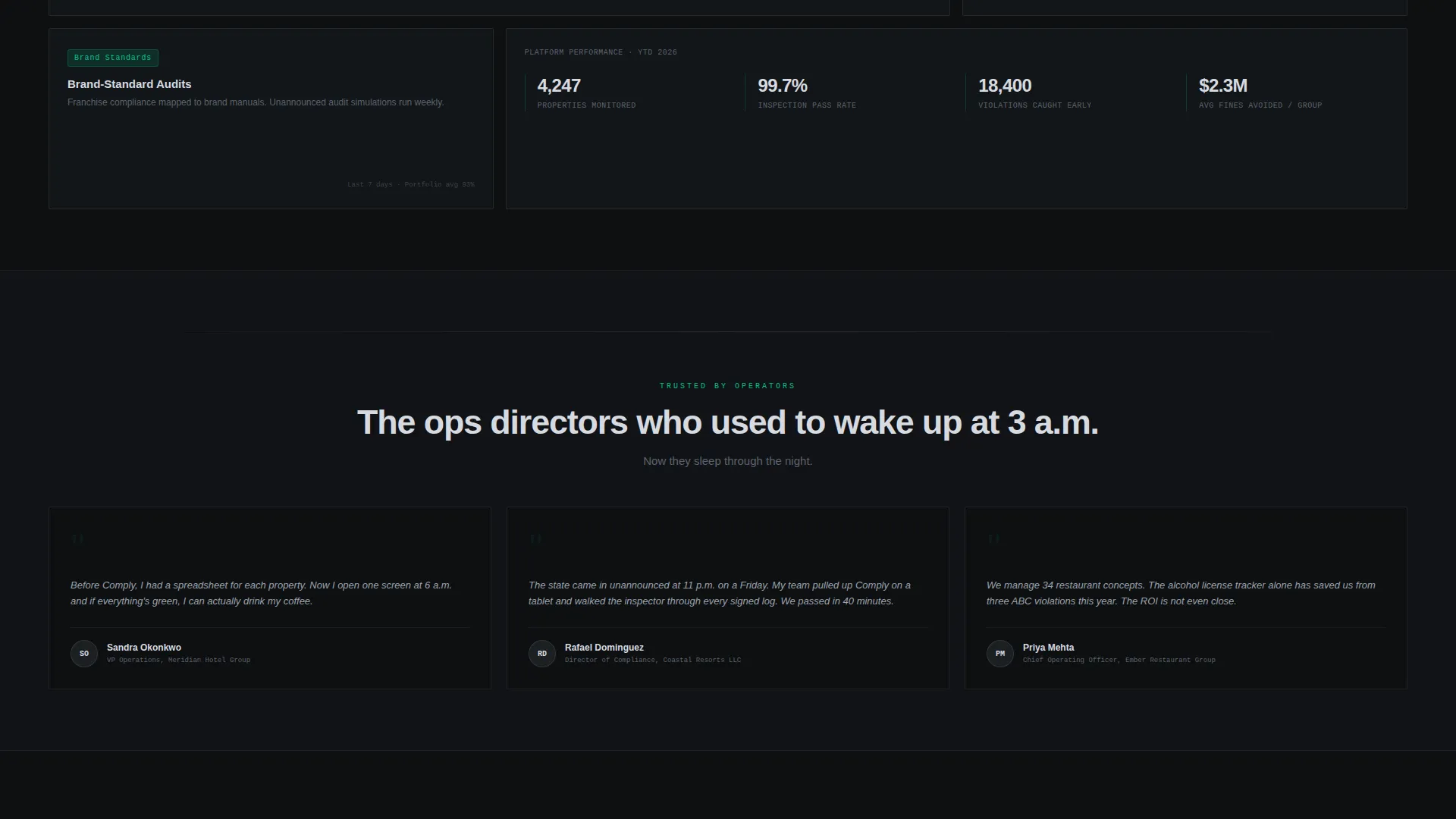The height and width of the screenshot is (819, 1456).
Task: Click the VIOLATIONS CAUGHT EARLY label
Action: coord(1035,105)
